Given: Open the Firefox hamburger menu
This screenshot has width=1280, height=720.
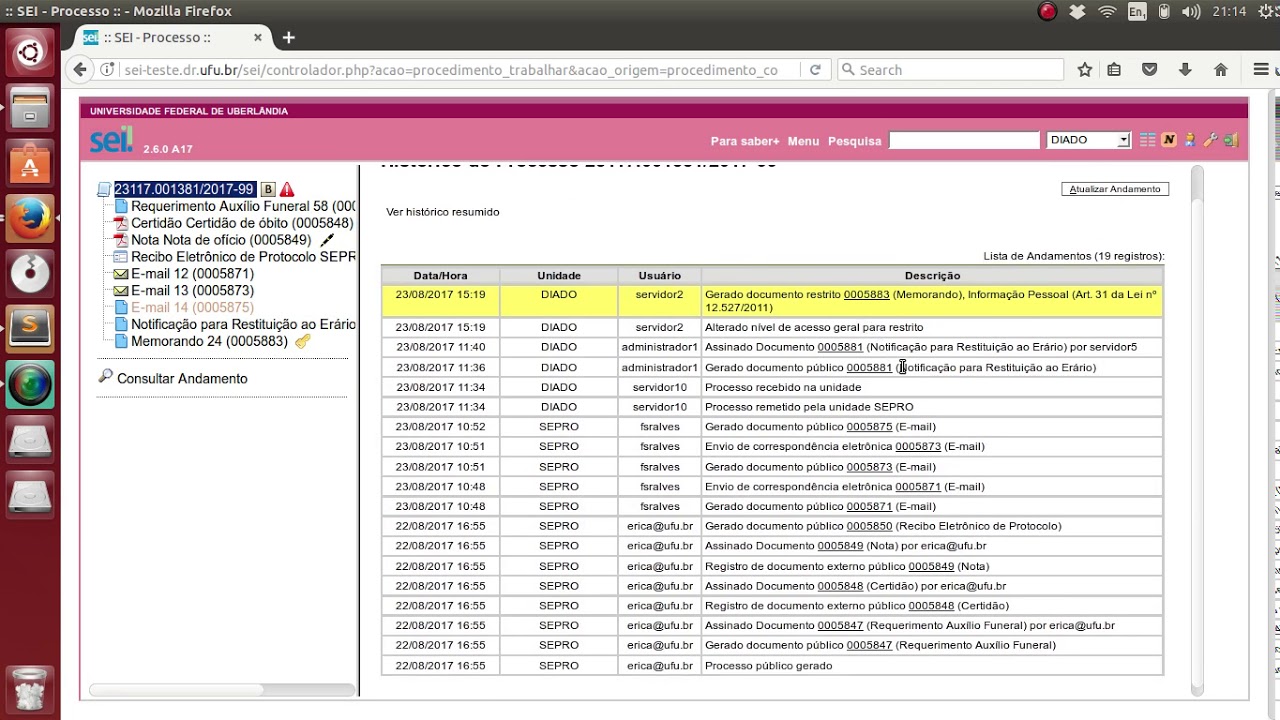Looking at the screenshot, I should coord(1261,70).
